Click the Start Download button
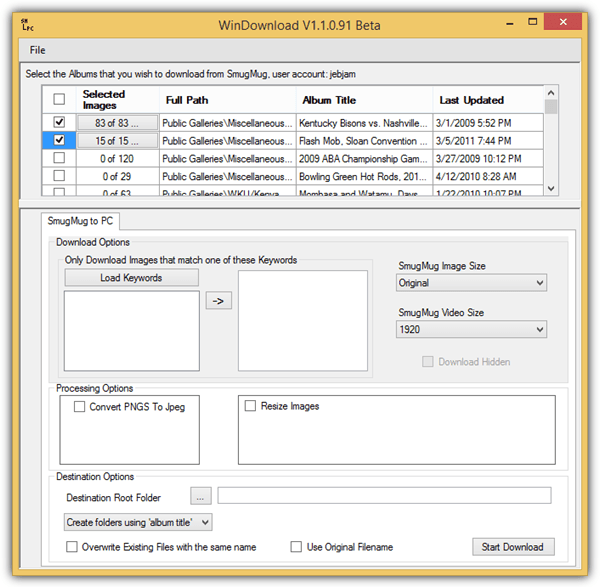The image size is (600, 587). point(513,547)
